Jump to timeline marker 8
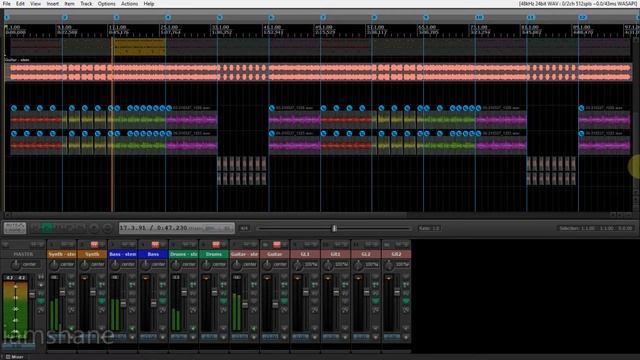 point(374,18)
